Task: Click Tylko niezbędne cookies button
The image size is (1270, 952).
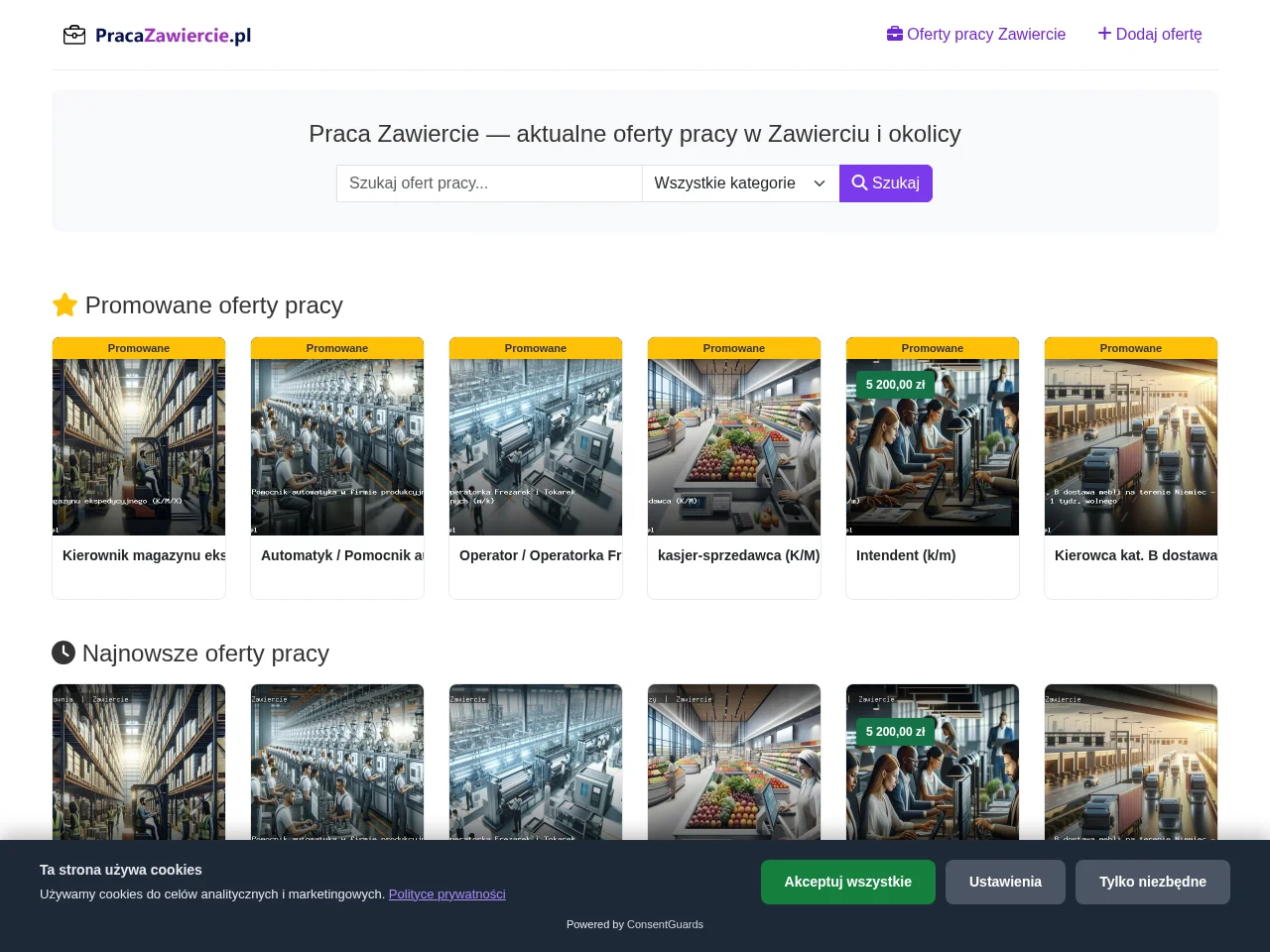Action: pyautogui.click(x=1153, y=882)
